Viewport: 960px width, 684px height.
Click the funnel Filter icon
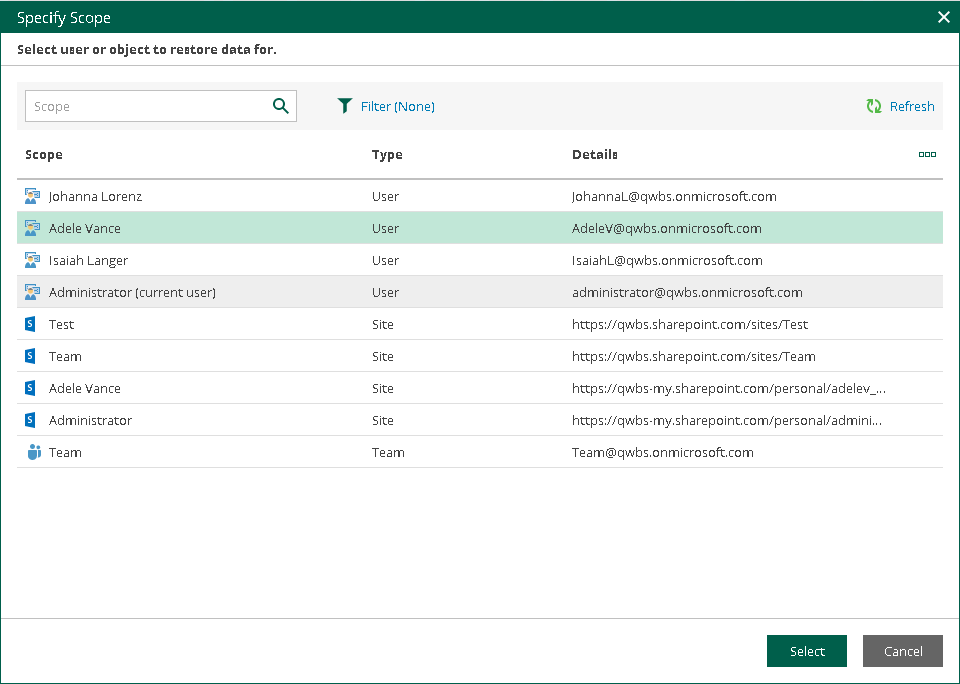click(x=345, y=106)
